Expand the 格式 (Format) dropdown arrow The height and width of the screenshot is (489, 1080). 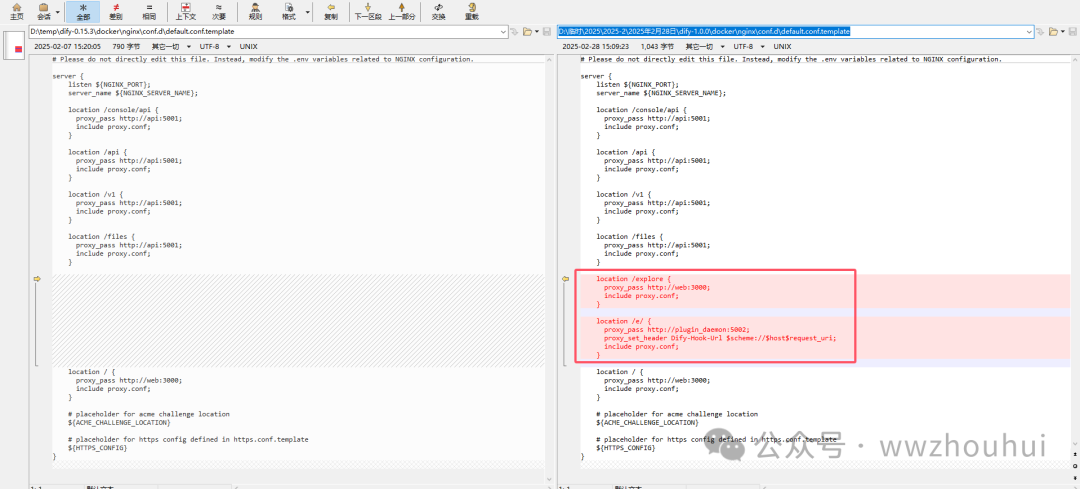click(307, 13)
